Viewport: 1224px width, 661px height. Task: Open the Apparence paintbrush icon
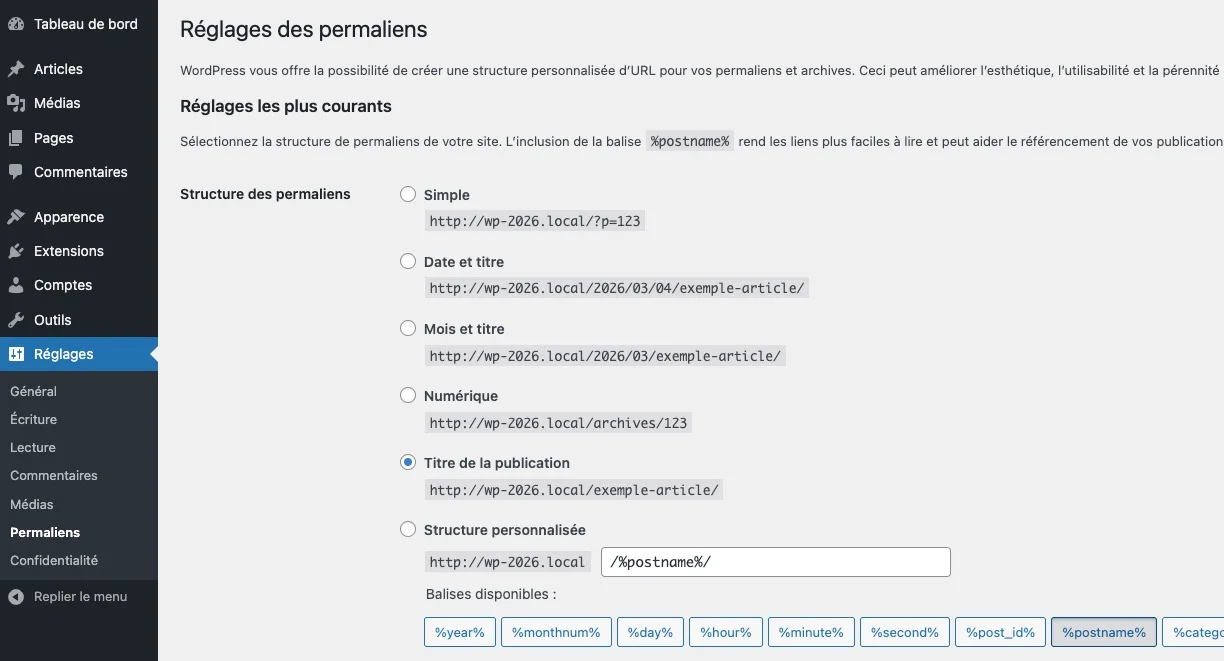point(16,217)
